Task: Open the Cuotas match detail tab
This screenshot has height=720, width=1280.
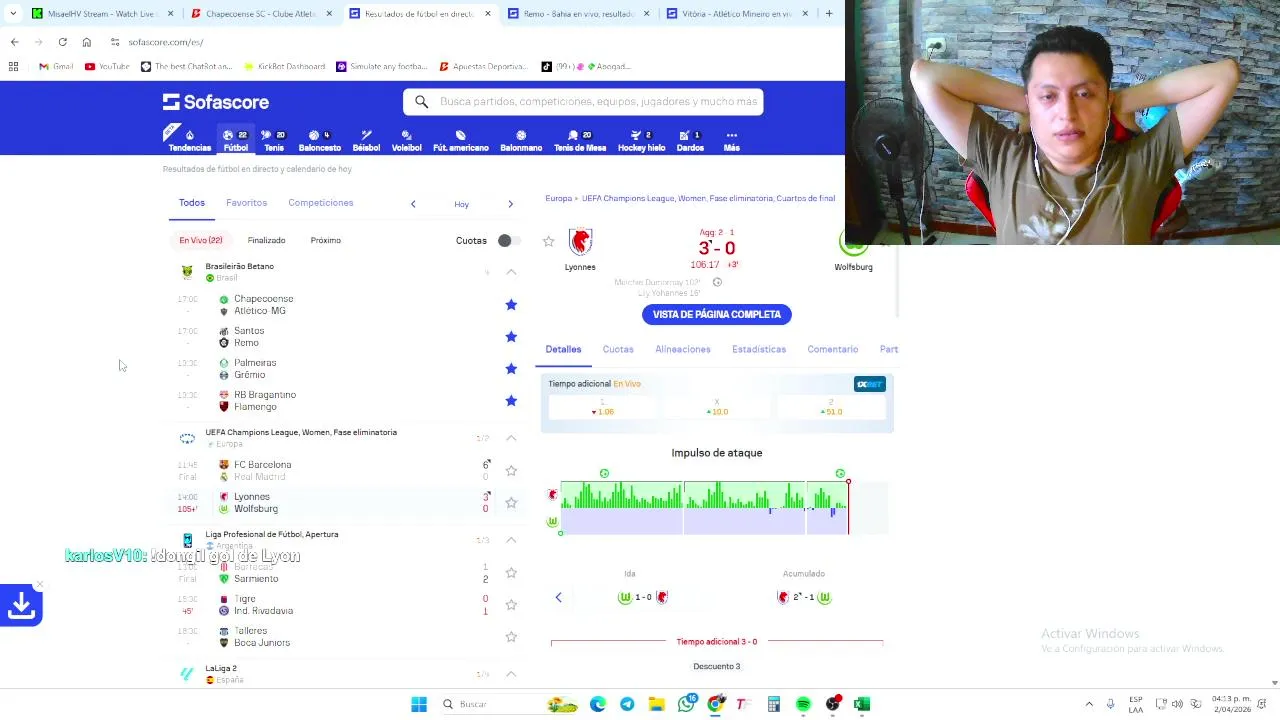Action: 618,349
